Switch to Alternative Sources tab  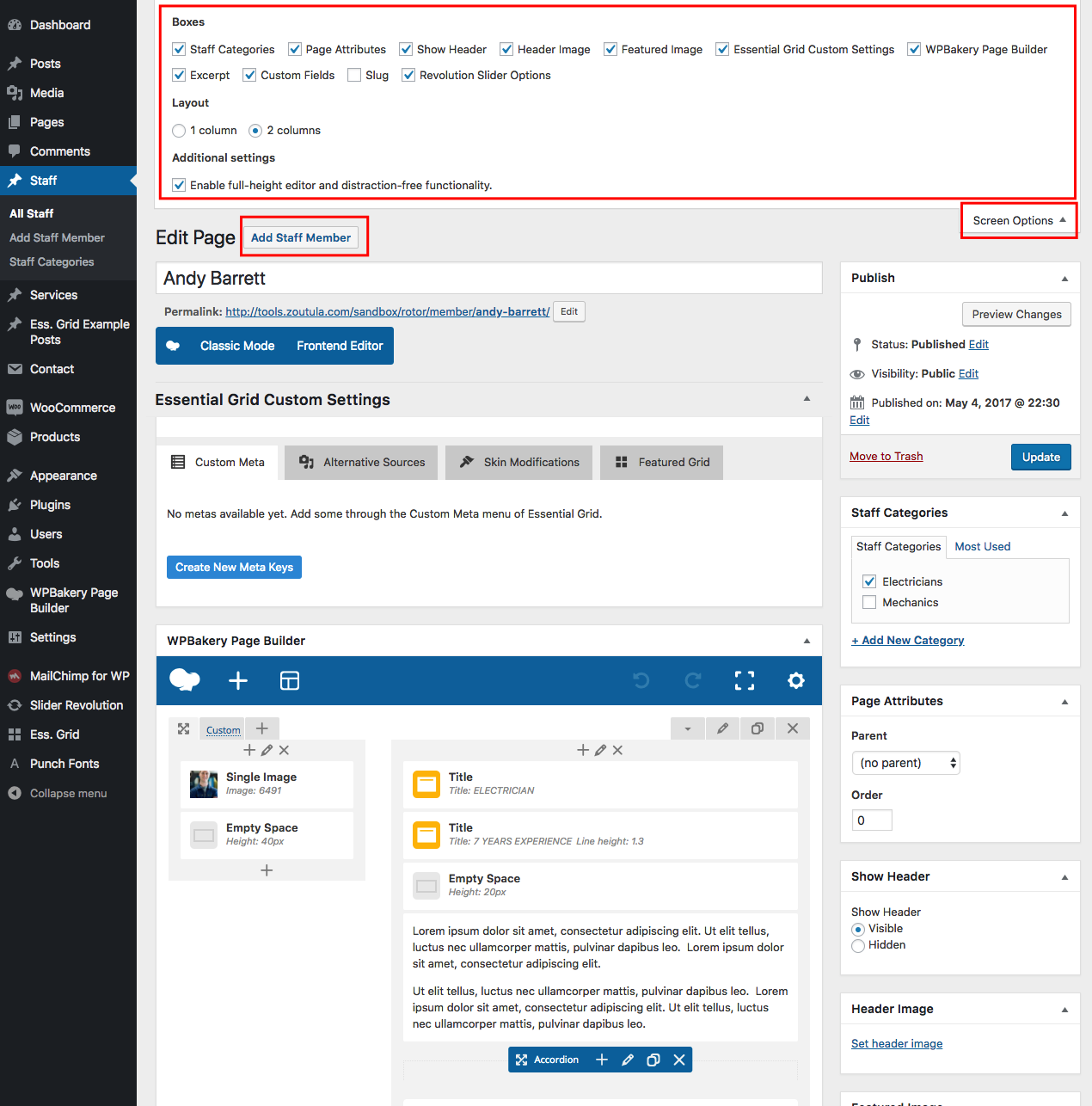point(361,462)
